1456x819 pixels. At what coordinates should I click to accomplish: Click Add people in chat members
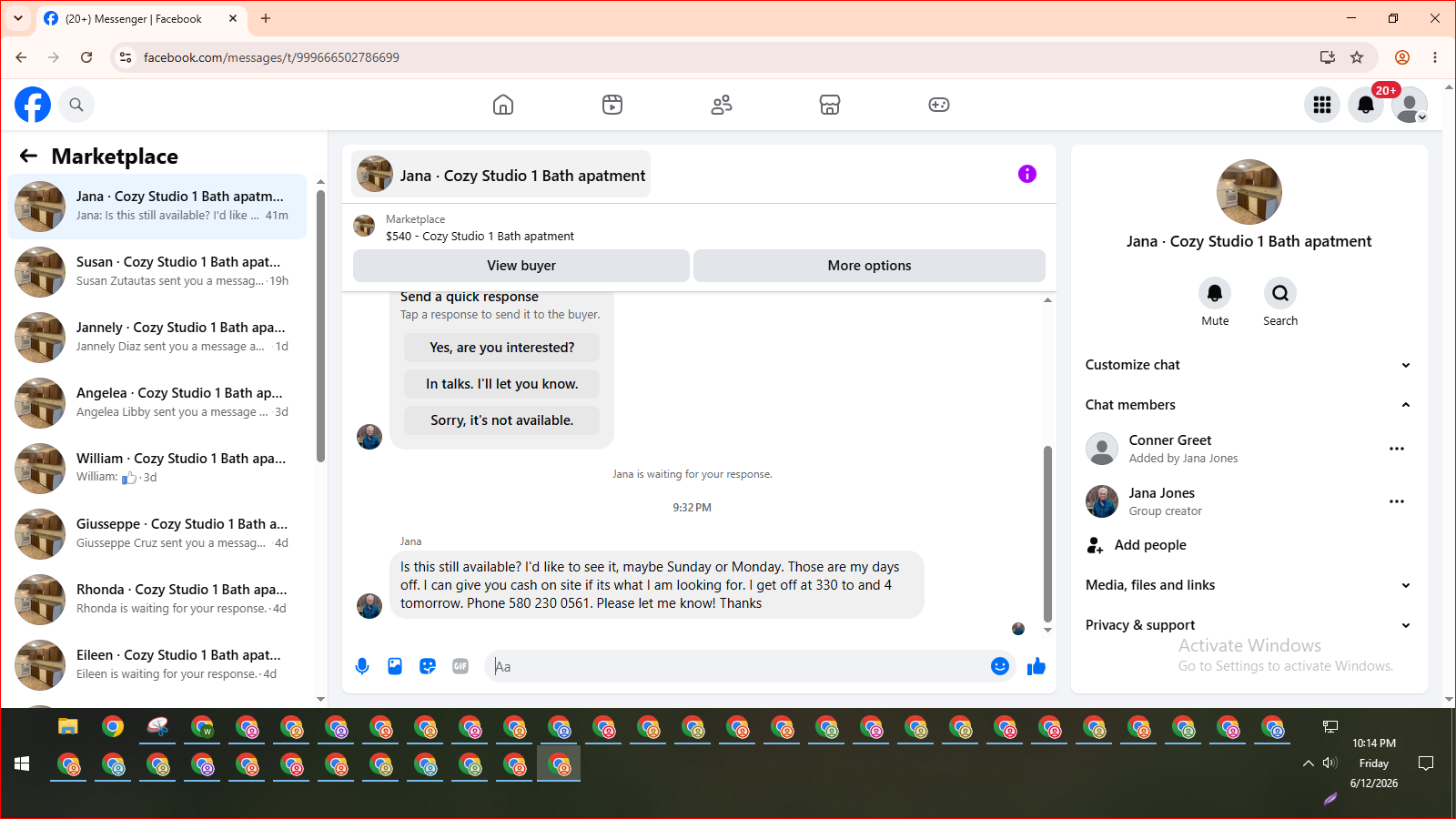click(x=1249, y=545)
